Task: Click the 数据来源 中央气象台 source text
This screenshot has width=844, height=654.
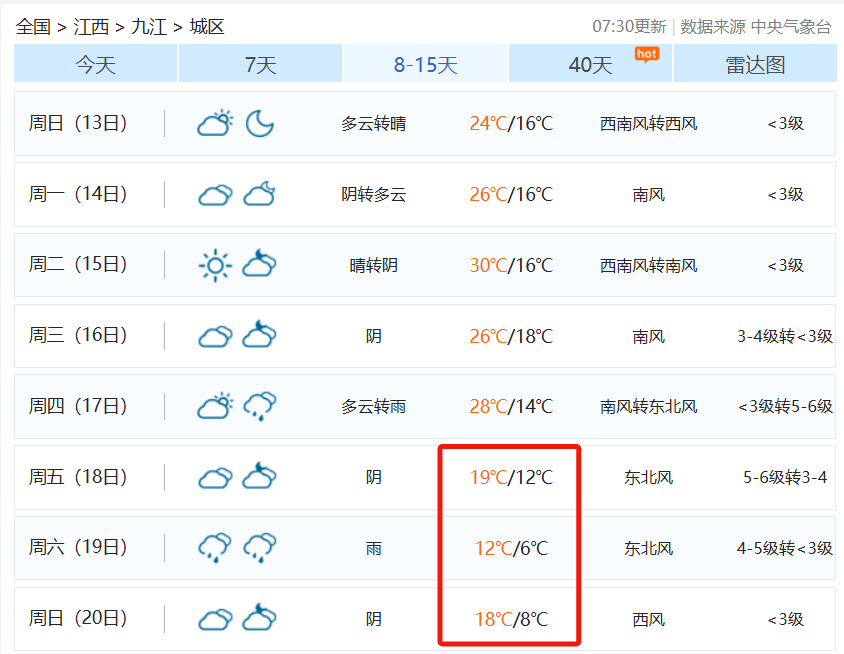Action: click(x=756, y=26)
